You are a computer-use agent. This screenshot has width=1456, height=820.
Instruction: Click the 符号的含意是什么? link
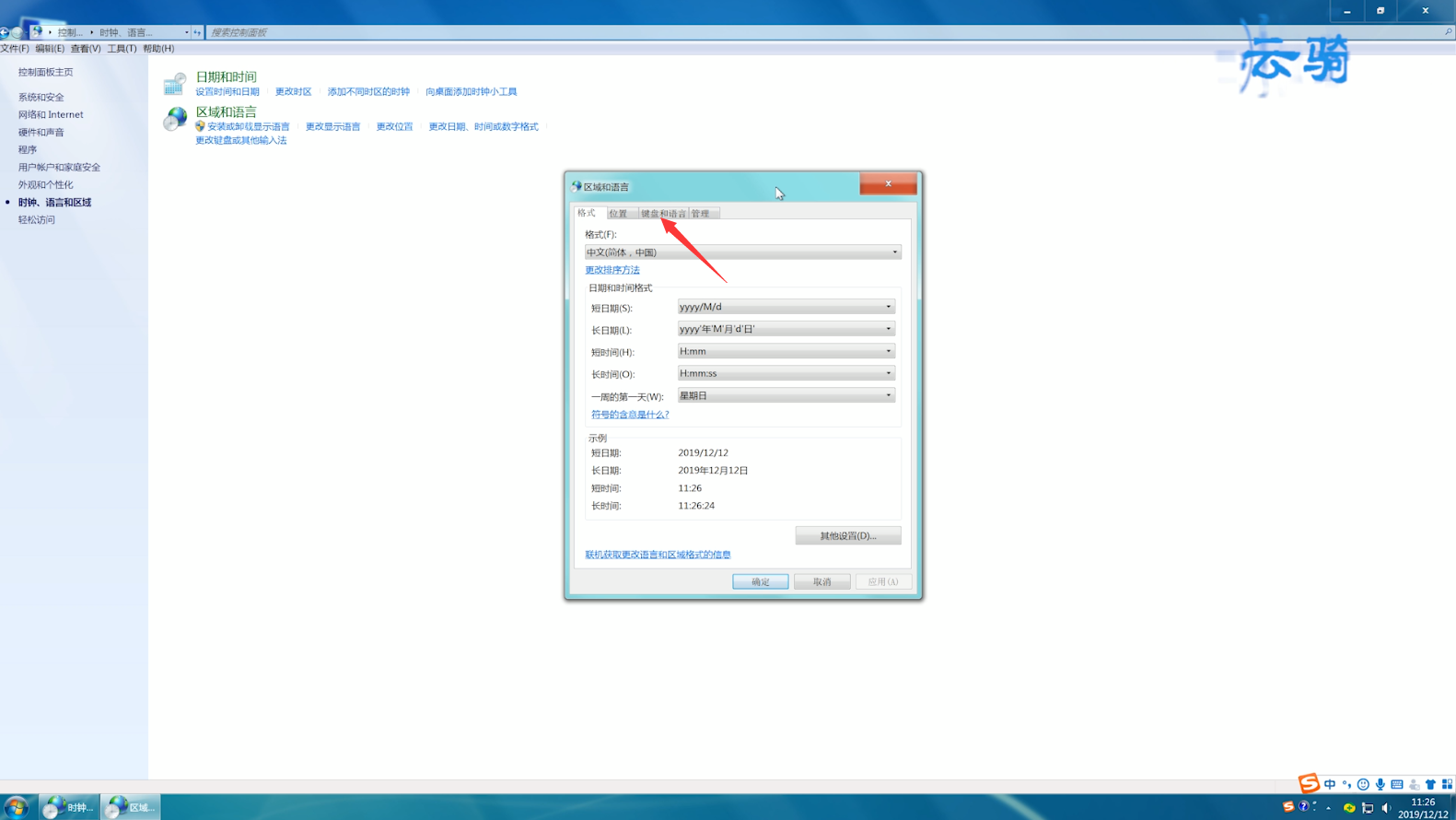tap(630, 415)
